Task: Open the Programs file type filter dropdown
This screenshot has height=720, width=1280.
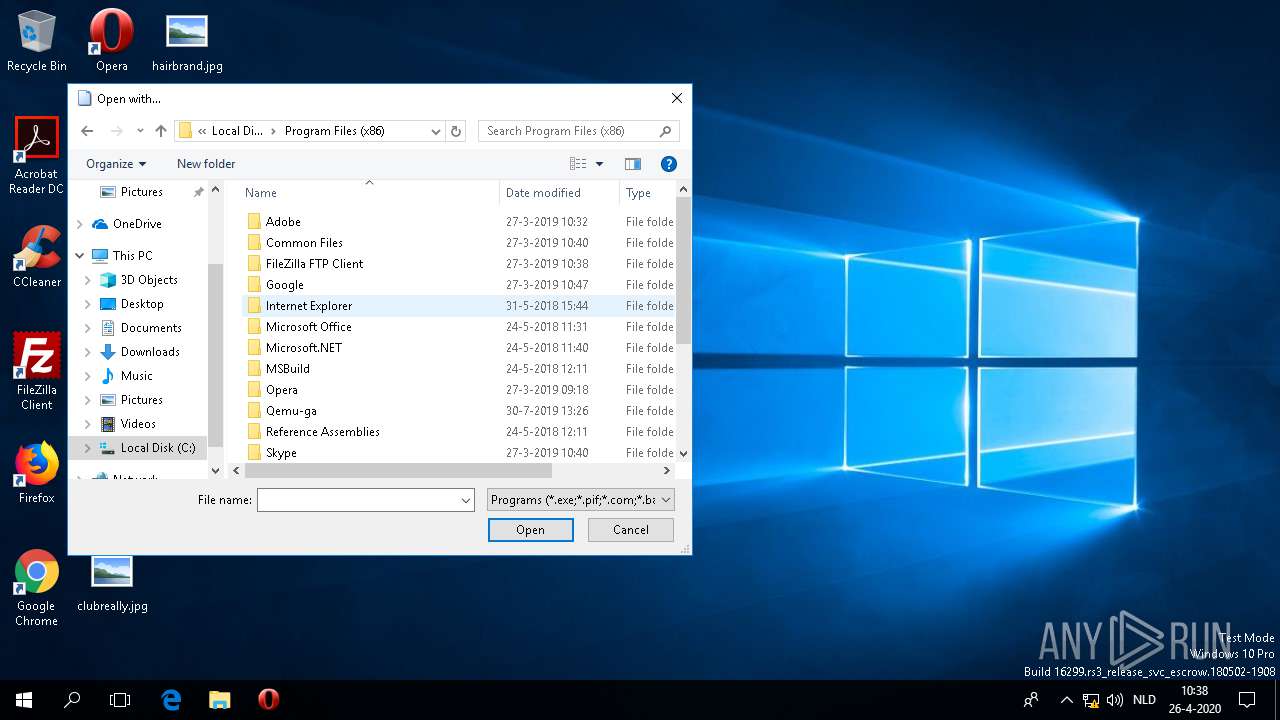Action: (x=581, y=500)
